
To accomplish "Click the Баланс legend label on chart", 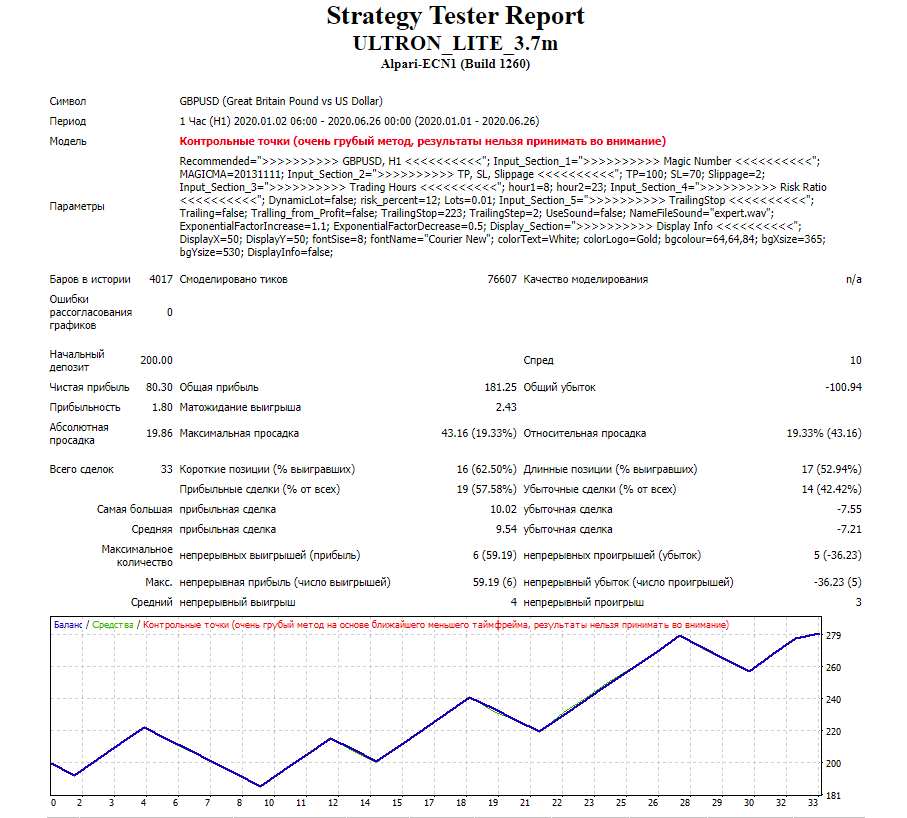I will click(68, 625).
